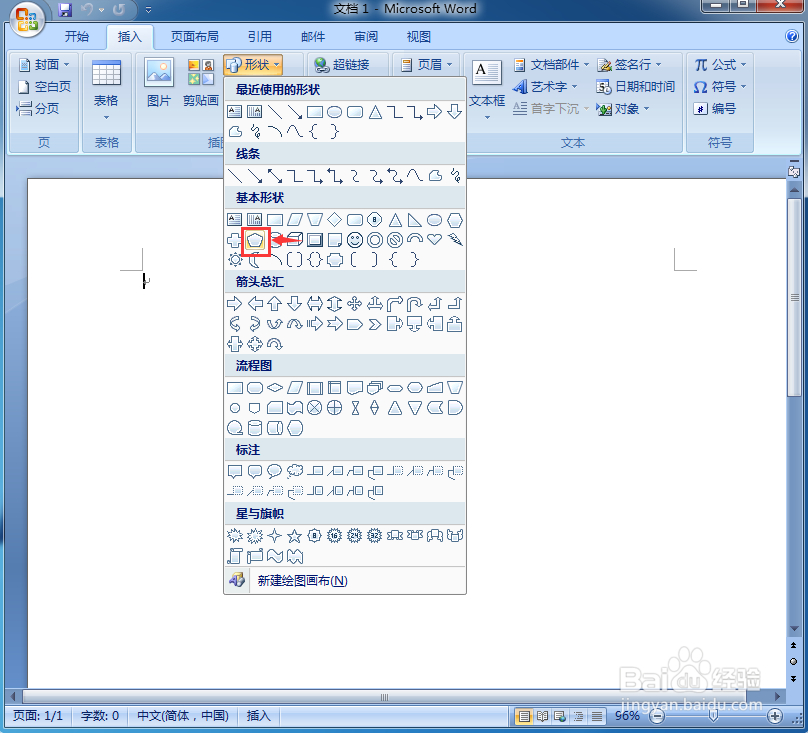Open the Text Box dropdown
Viewport: 808px width, 733px height.
[x=487, y=90]
